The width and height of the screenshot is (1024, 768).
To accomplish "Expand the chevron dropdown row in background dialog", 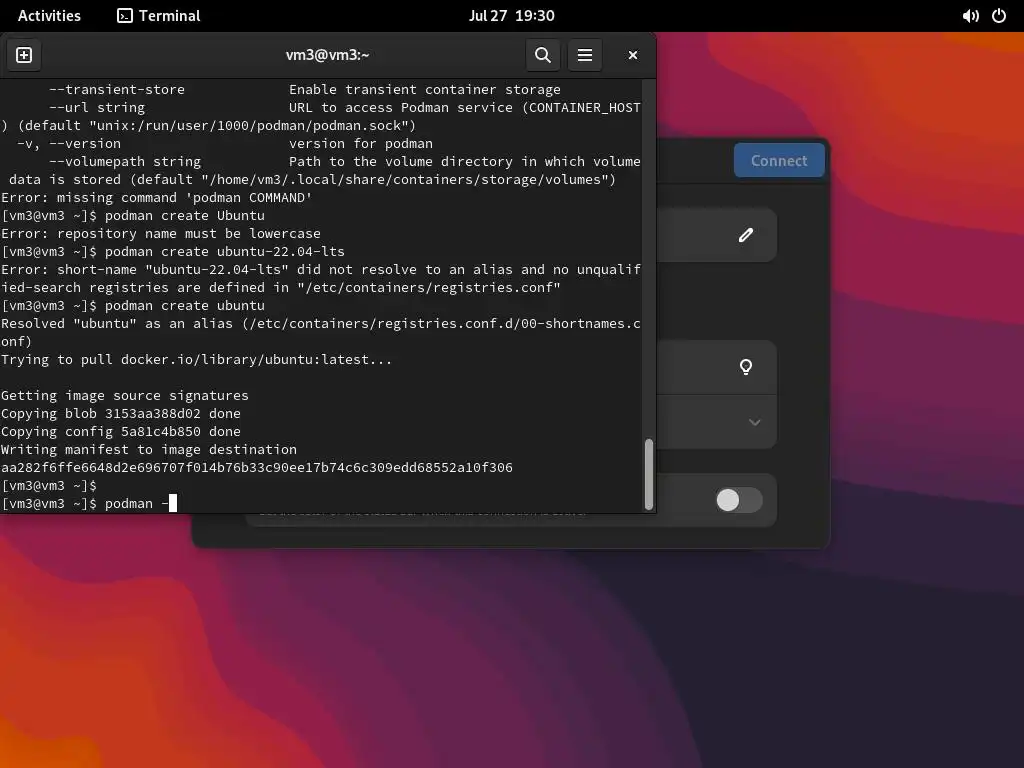I will (754, 422).
